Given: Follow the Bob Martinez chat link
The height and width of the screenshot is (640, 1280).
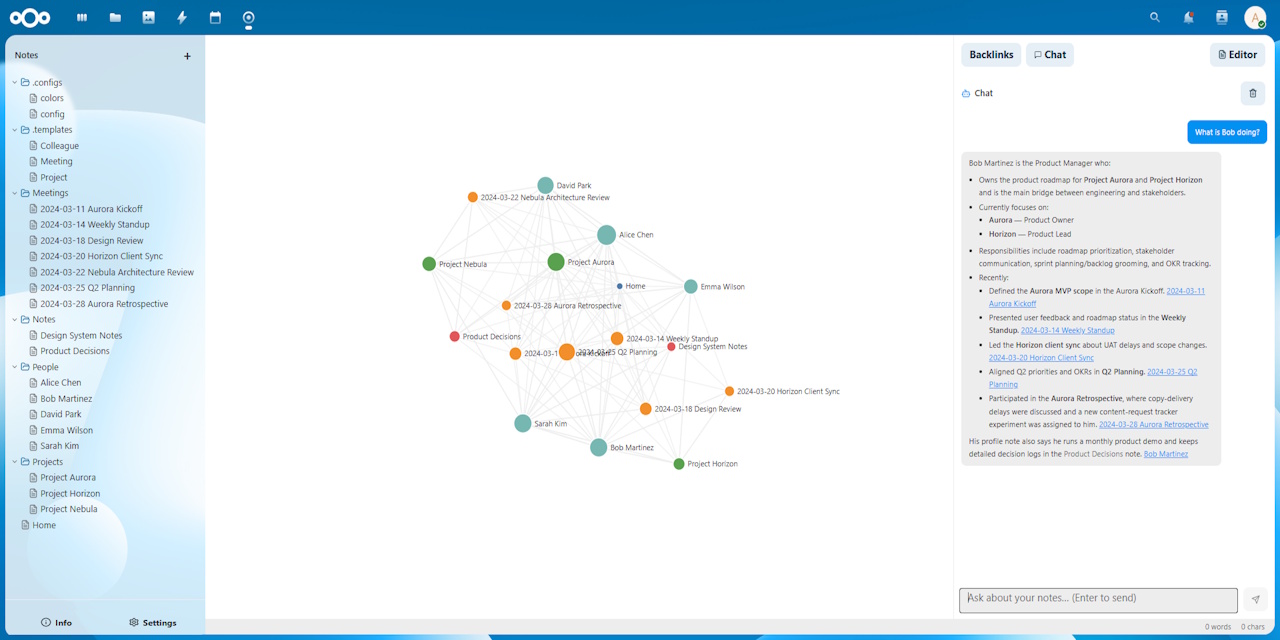Looking at the screenshot, I should (x=1166, y=454).
